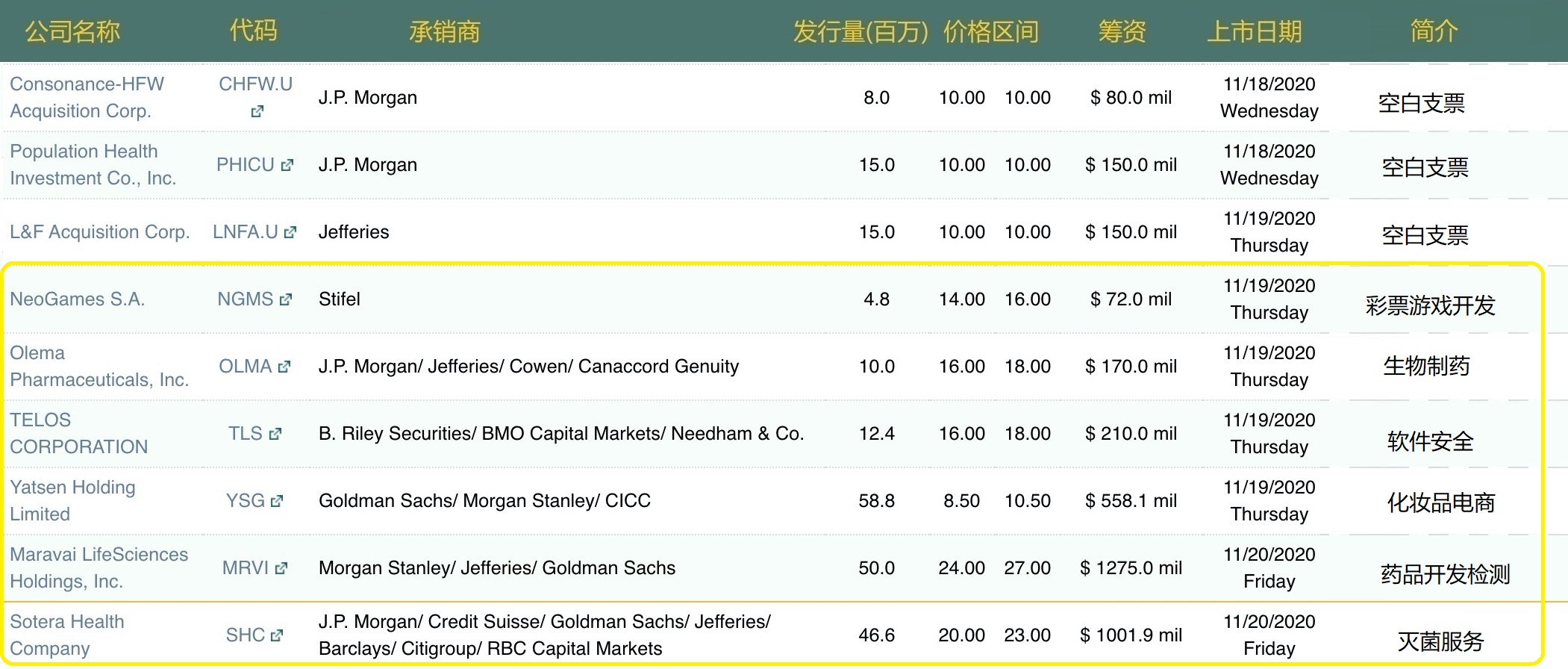Open external link icon beside YSG
The width and height of the screenshot is (1568, 669).
[277, 501]
